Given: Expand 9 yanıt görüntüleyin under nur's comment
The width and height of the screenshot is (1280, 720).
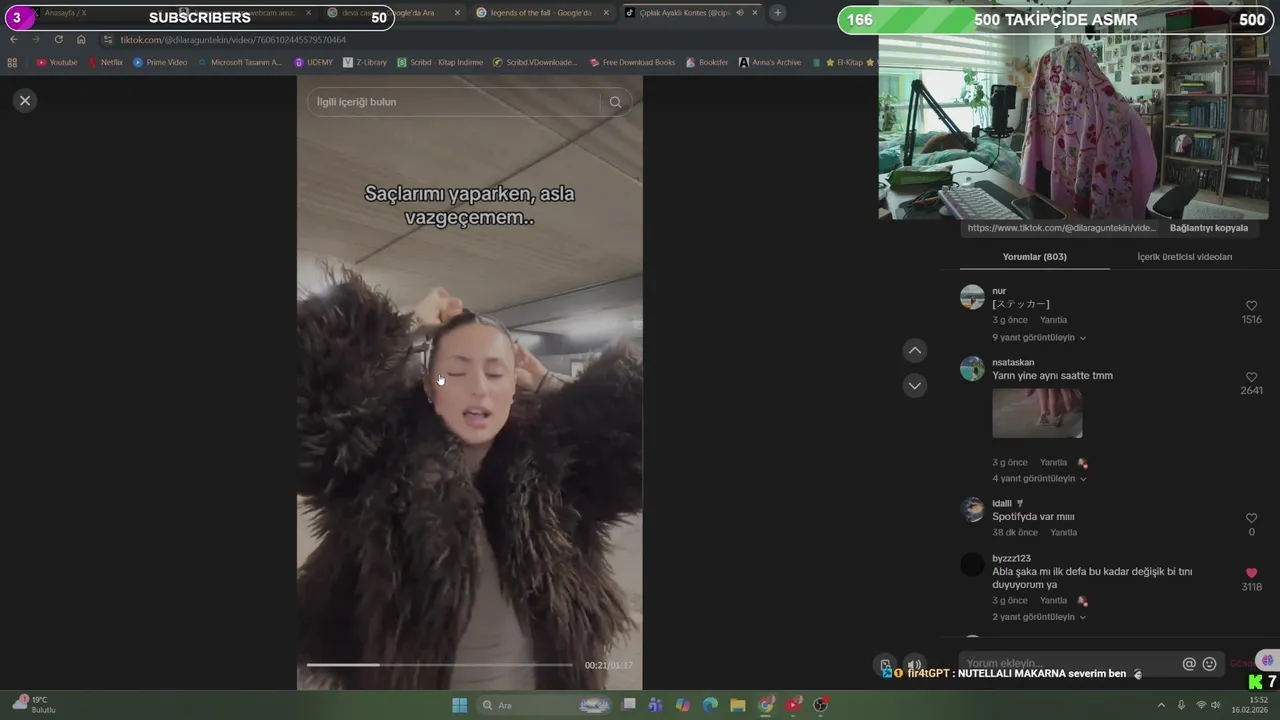Looking at the screenshot, I should click(1039, 338).
